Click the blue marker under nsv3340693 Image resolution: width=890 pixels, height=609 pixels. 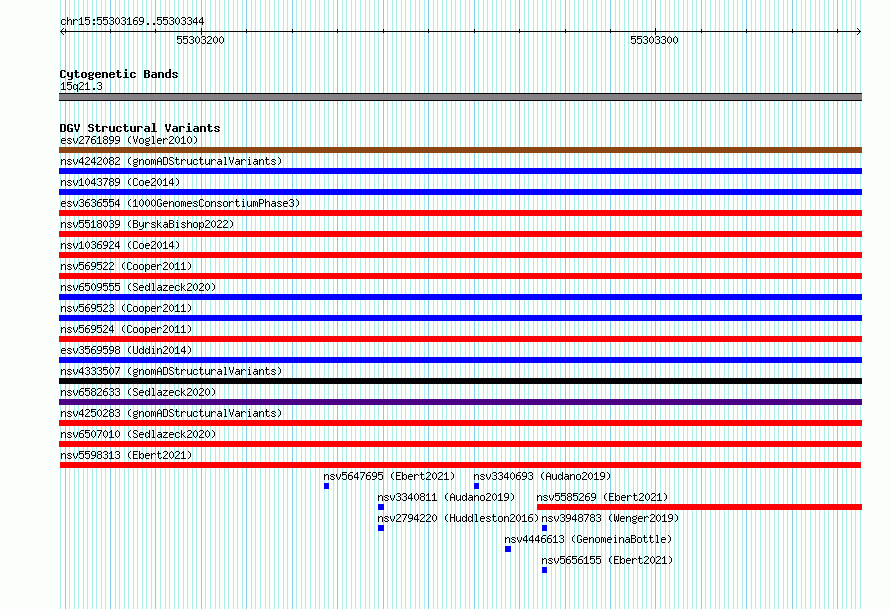(x=476, y=486)
